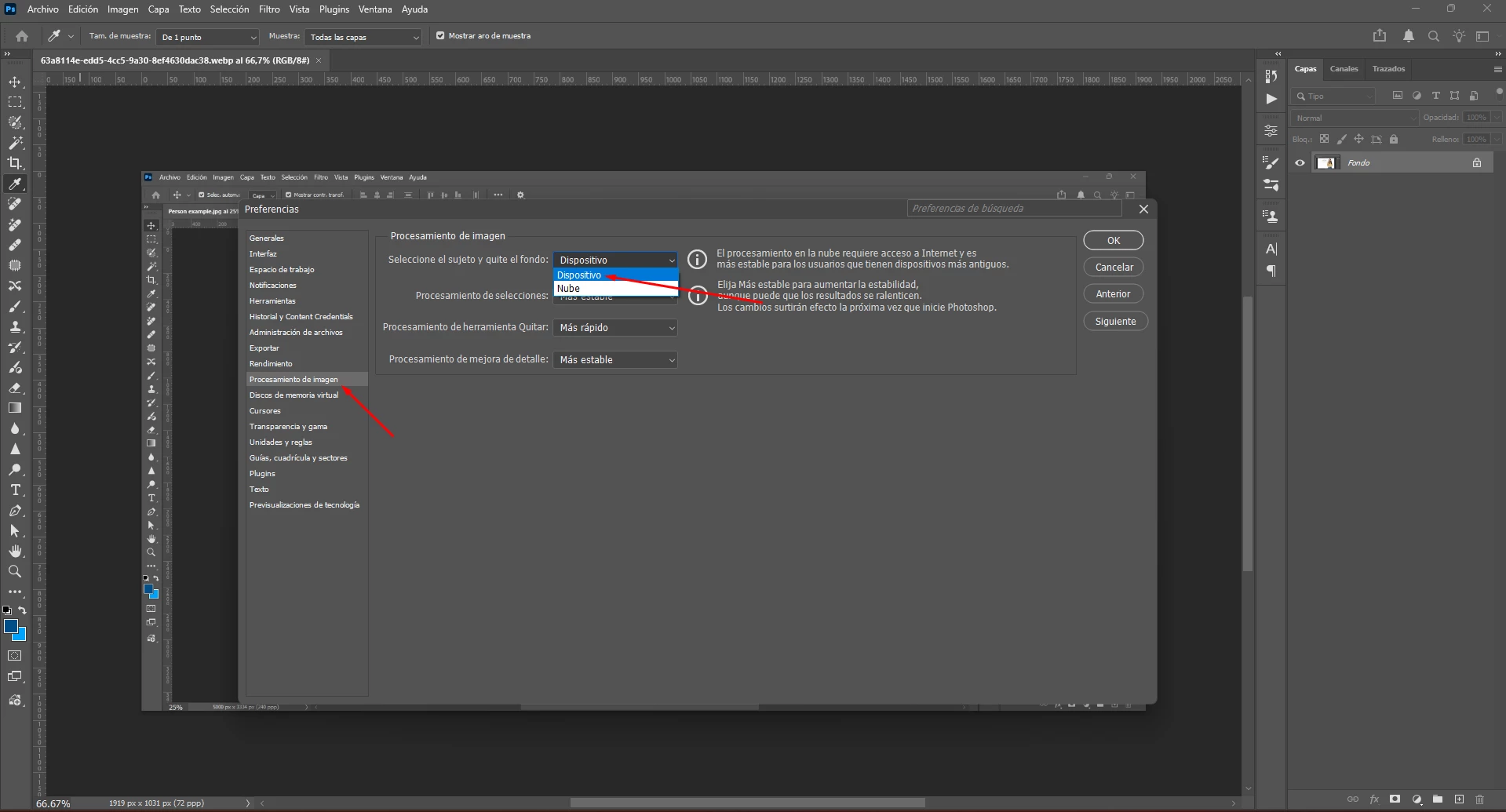Open the Discover lightbulb icon
The width and height of the screenshot is (1506, 812).
click(1459, 36)
